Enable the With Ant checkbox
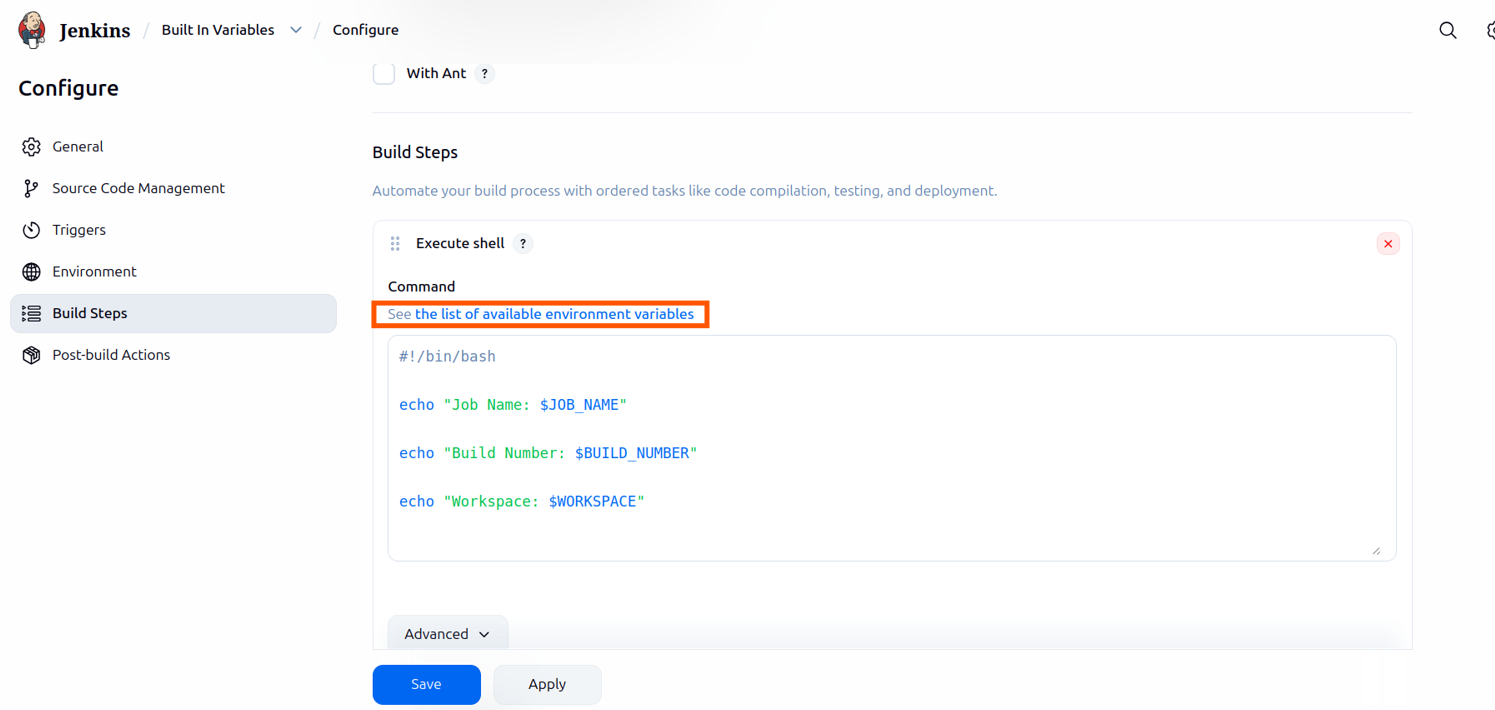1495x710 pixels. (383, 73)
